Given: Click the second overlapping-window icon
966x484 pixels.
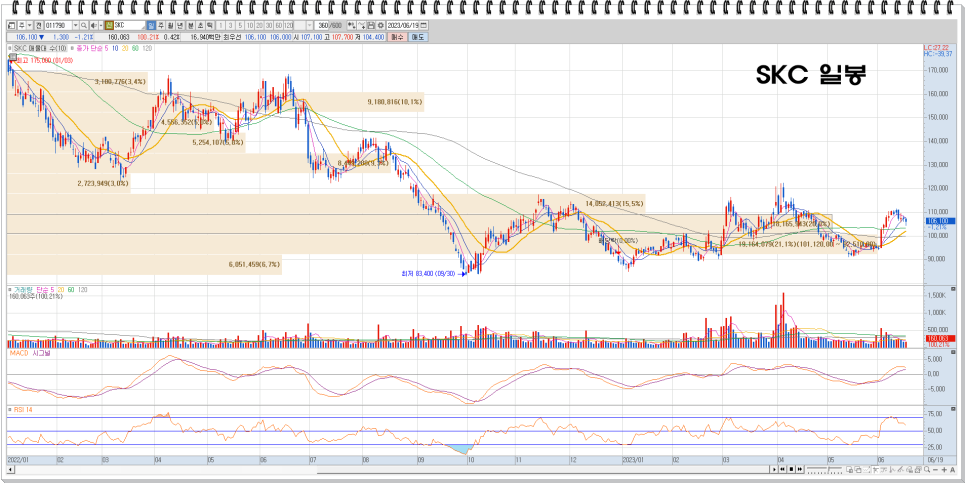Looking at the screenshot, I should [x=858, y=469].
